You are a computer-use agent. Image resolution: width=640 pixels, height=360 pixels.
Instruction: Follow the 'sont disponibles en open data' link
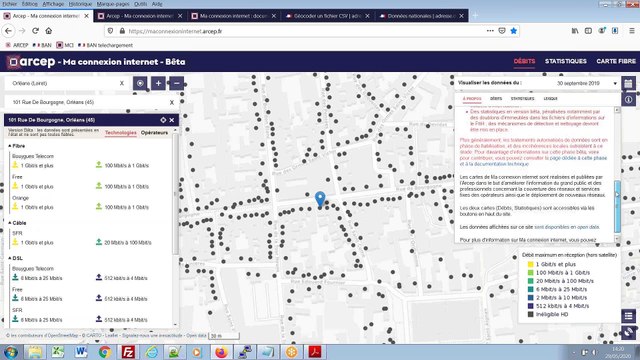pyautogui.click(x=567, y=227)
